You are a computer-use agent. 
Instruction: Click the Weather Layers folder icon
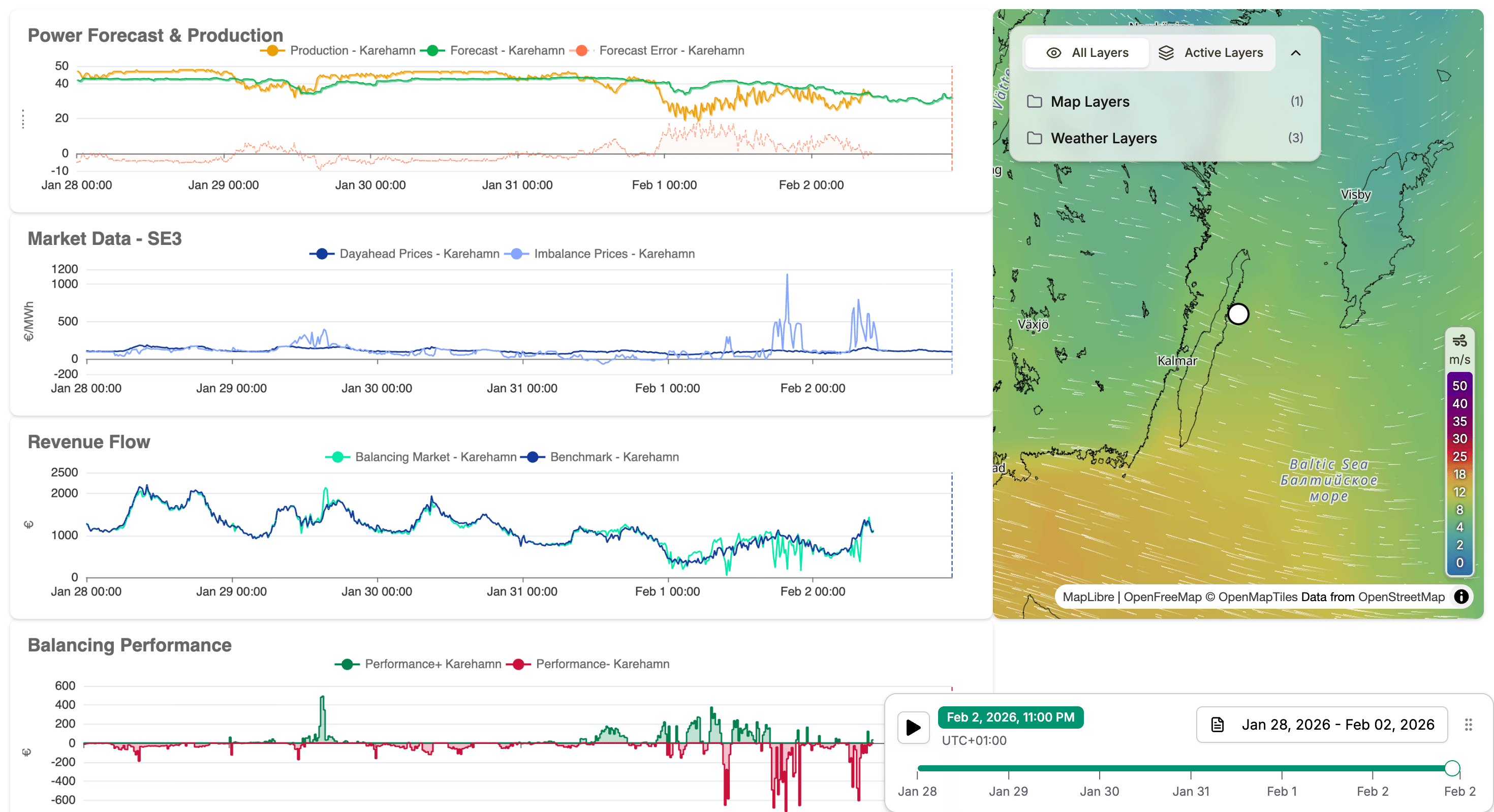[x=1034, y=138]
